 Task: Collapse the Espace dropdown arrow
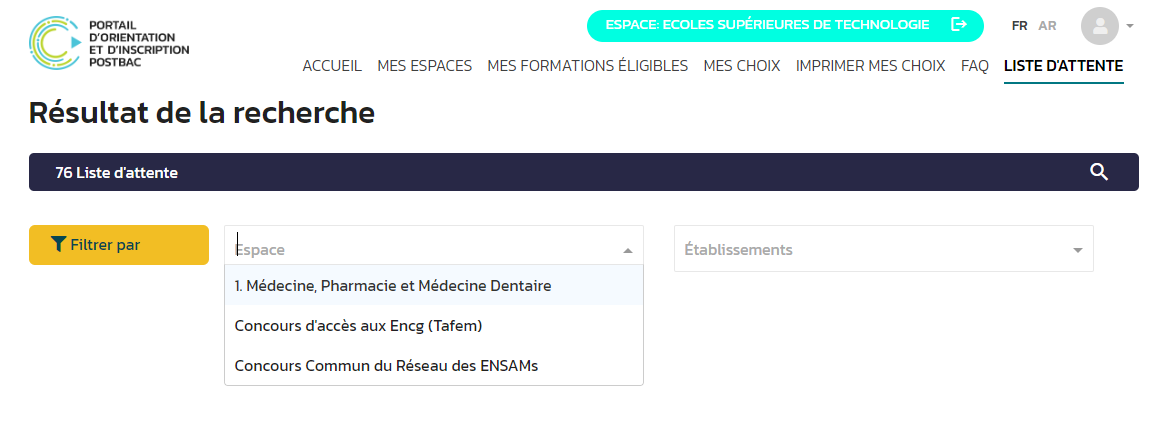pos(627,250)
